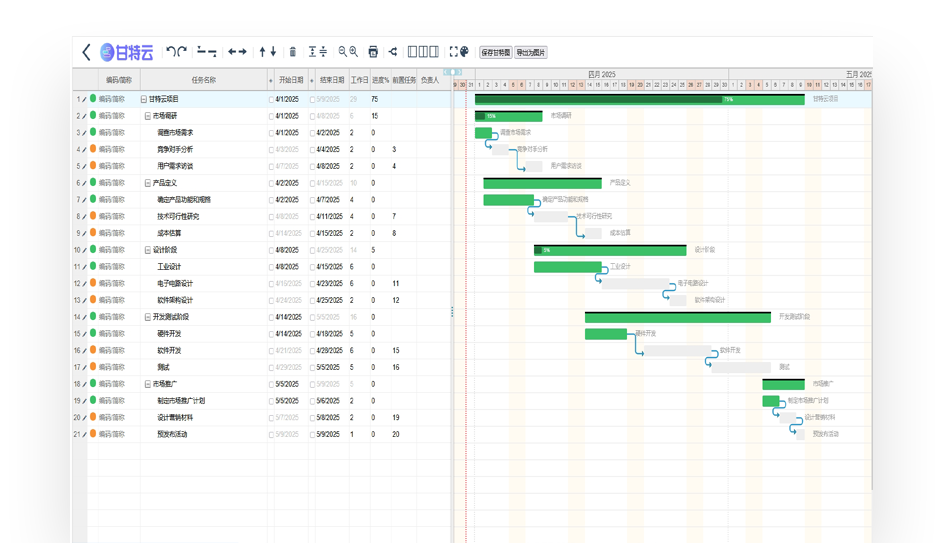Tick the start date checkbox for 甘特云项目
945x543 pixels.
pos(271,100)
